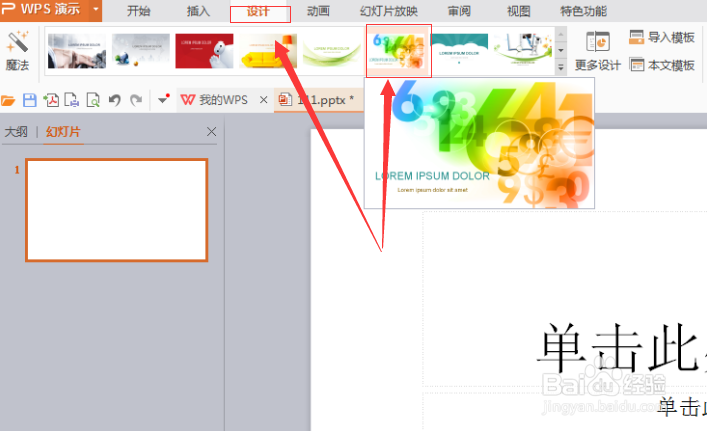707x431 pixels.
Task: Open print preview icon
Action: 93,100
